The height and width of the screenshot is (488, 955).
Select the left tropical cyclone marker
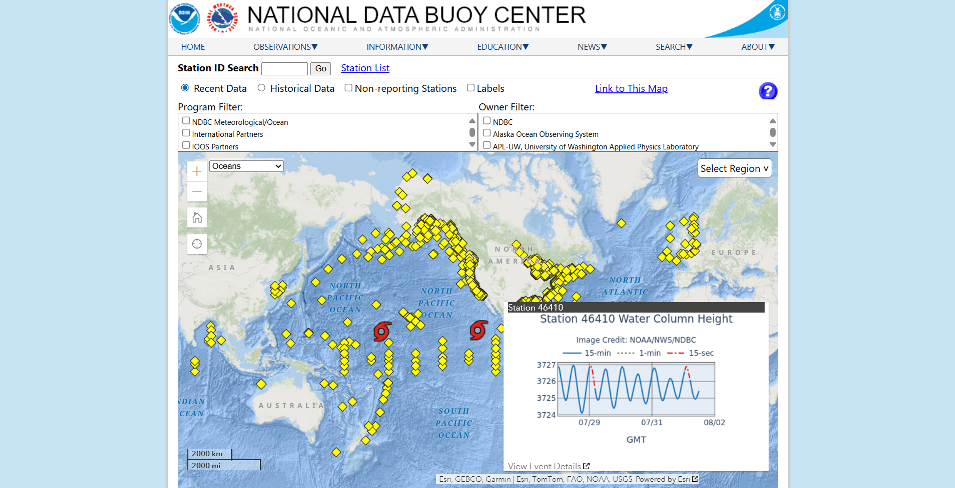382,331
